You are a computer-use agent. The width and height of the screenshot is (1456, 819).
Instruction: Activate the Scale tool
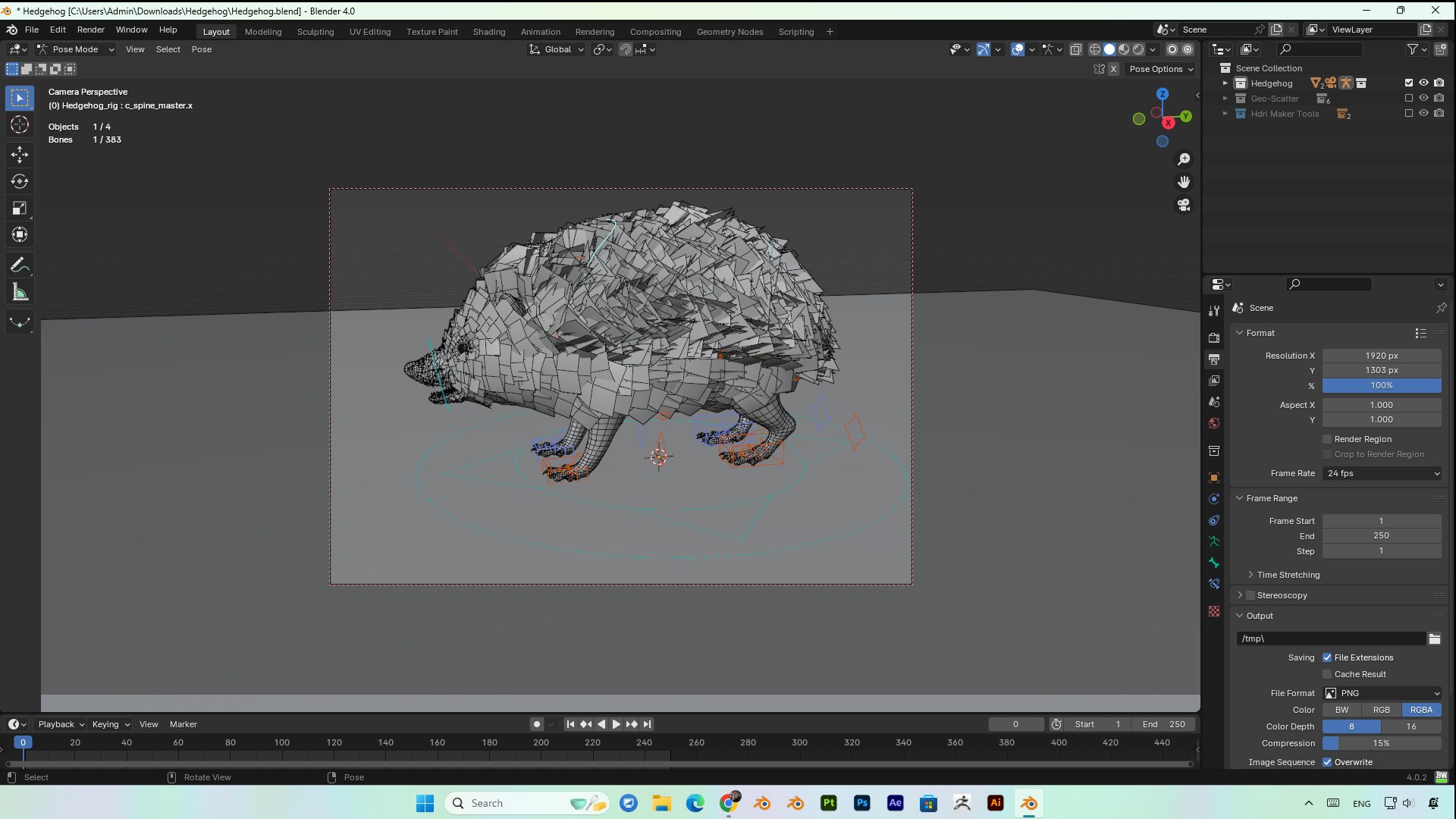(x=20, y=208)
